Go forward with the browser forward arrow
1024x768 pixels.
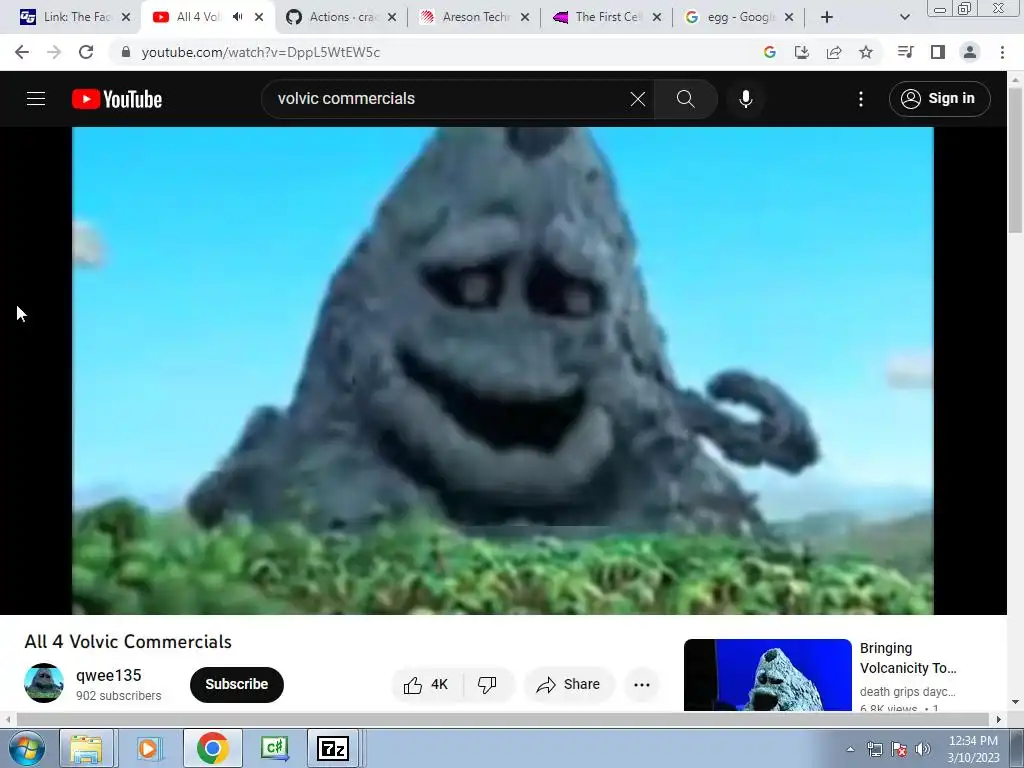pyautogui.click(x=54, y=52)
